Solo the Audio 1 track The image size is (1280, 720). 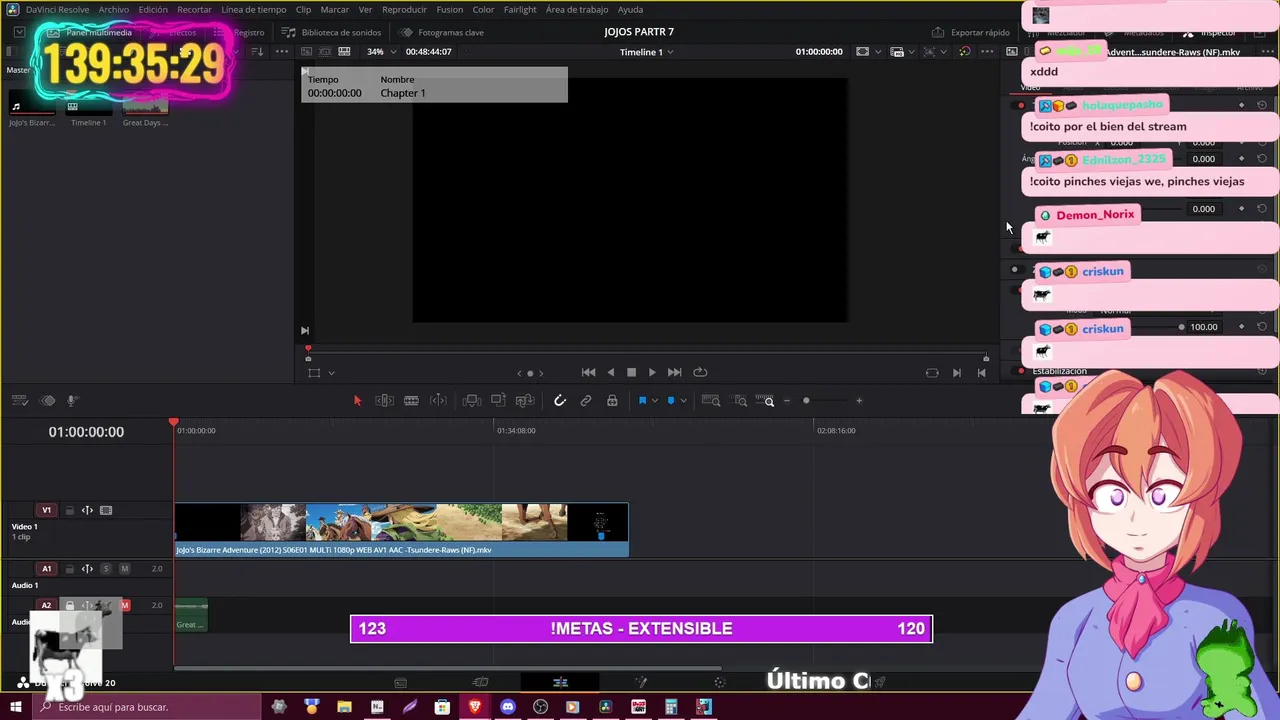[106, 569]
